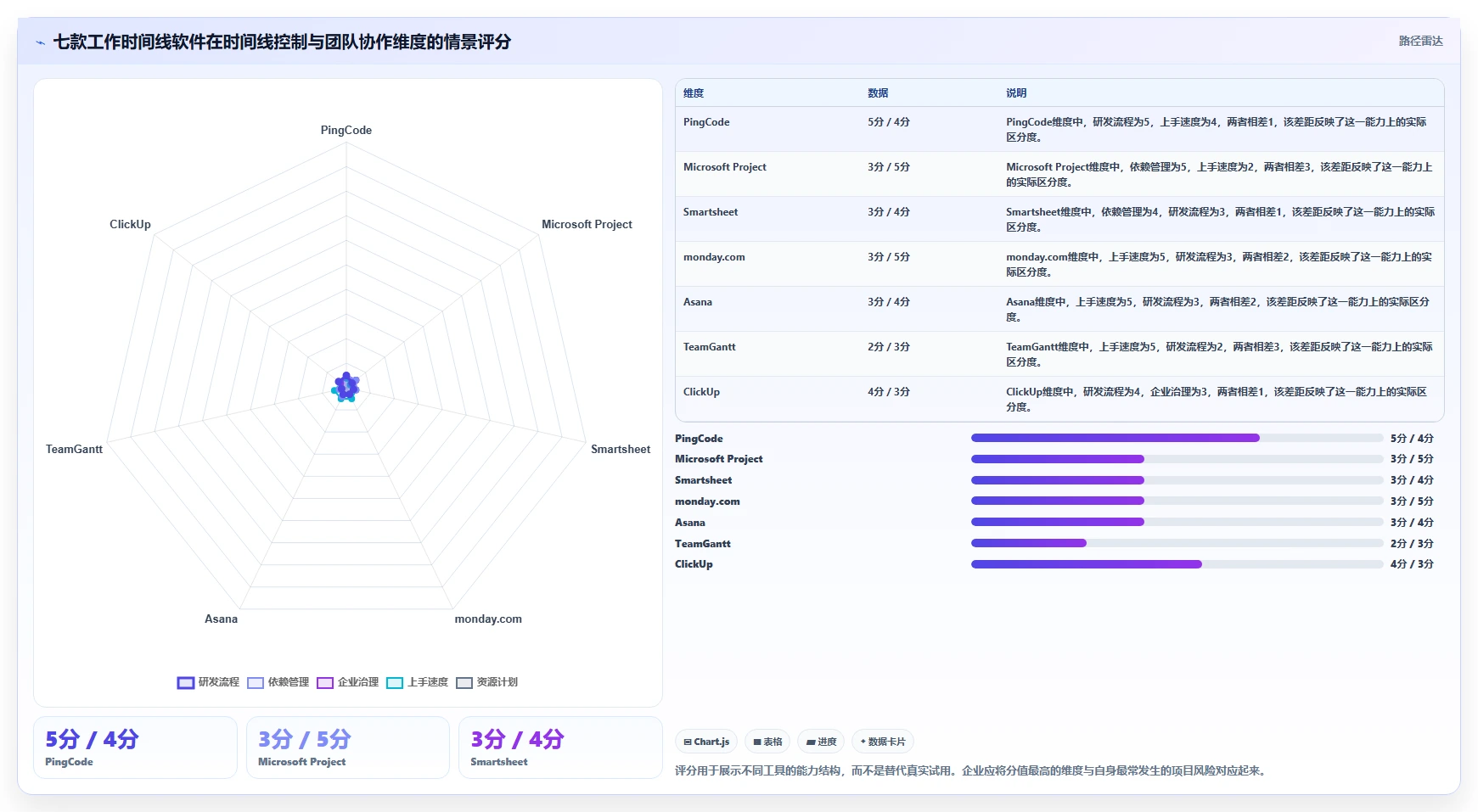
Task: Click the 2分 / 3分 cell in TeamGantt row
Action: tap(889, 347)
